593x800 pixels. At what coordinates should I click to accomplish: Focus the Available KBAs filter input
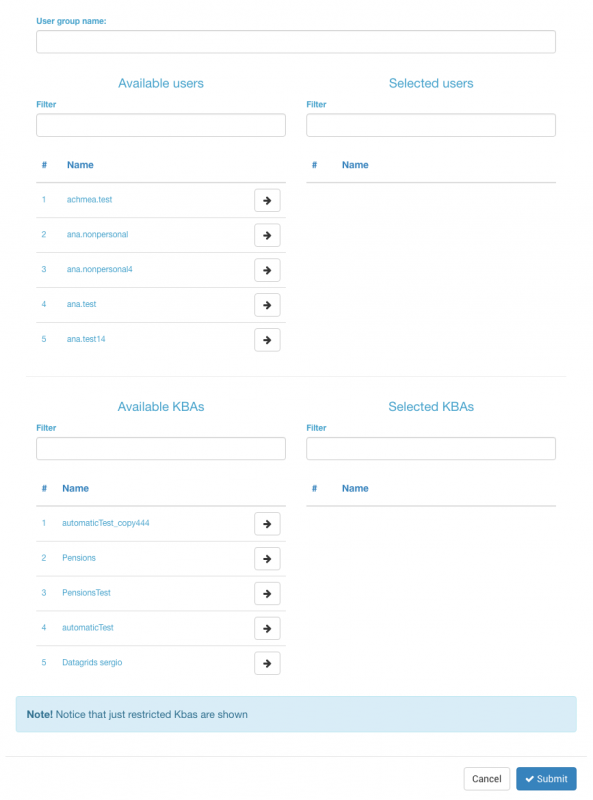click(x=161, y=448)
